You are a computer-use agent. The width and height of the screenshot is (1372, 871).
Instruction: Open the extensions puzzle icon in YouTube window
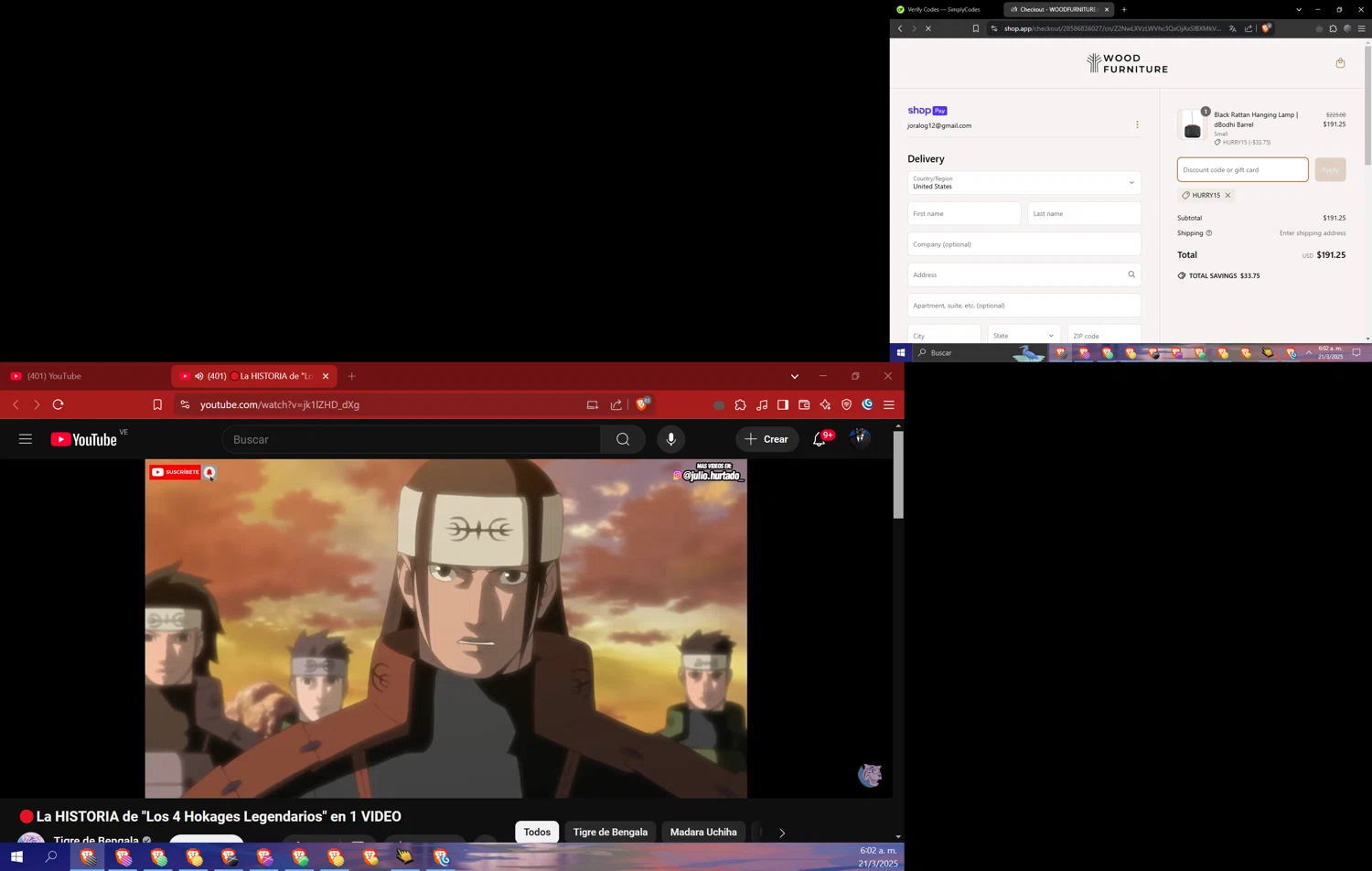(x=741, y=404)
